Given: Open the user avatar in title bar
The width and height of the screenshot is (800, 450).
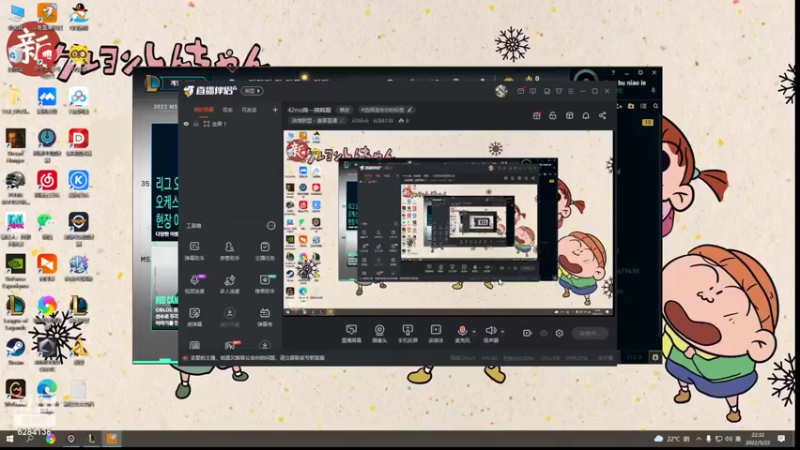Looking at the screenshot, I should pyautogui.click(x=501, y=91).
